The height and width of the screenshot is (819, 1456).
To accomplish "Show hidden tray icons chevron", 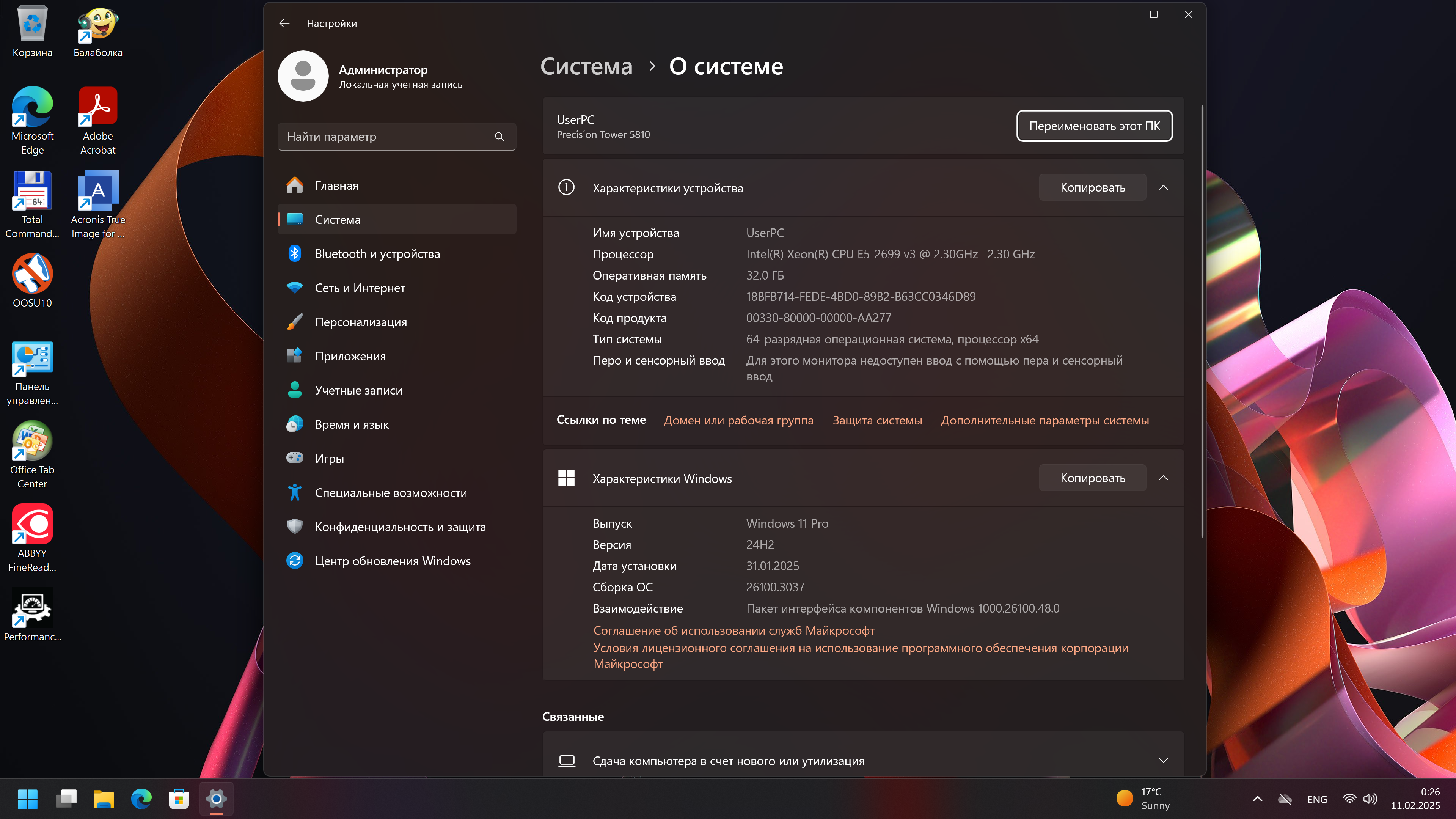I will (x=1258, y=799).
